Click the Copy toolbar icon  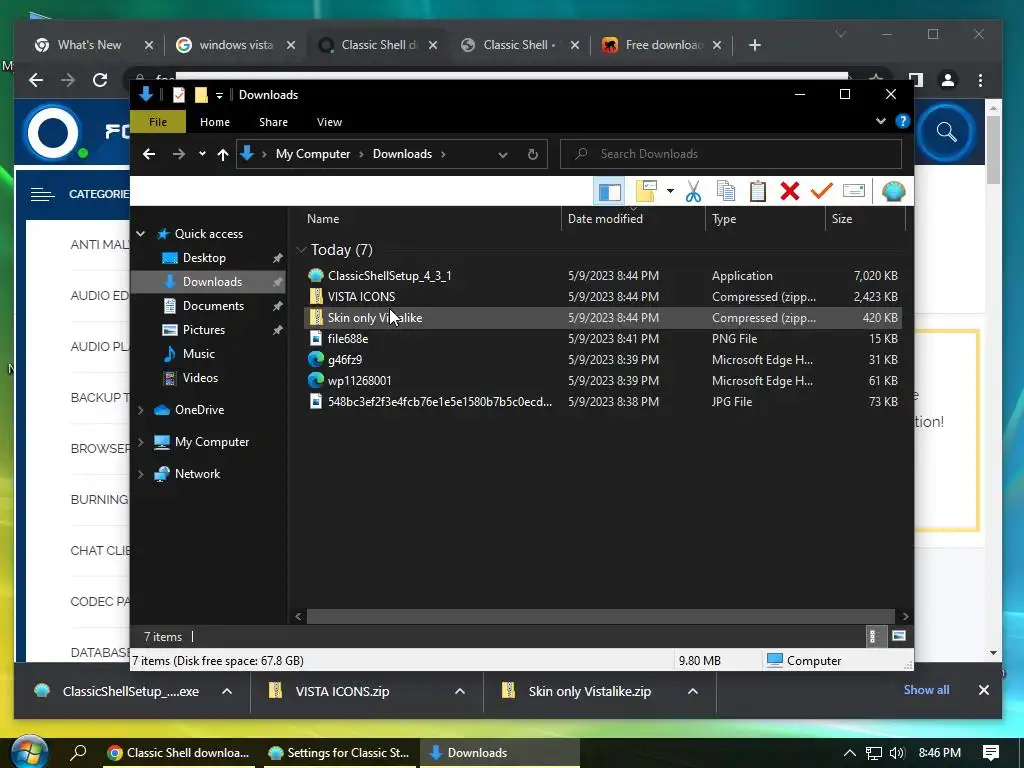pos(726,191)
